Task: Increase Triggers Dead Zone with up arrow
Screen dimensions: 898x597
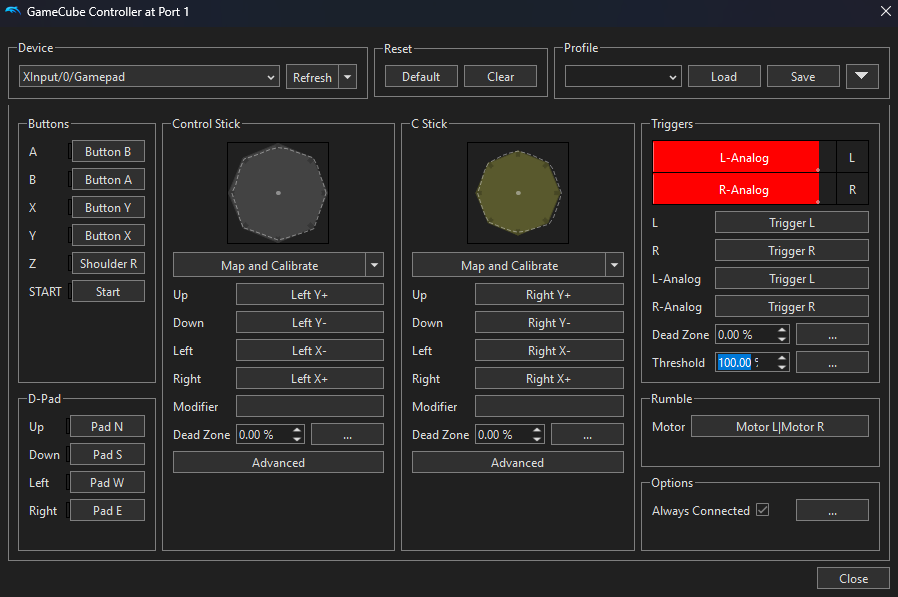Action: 782,330
